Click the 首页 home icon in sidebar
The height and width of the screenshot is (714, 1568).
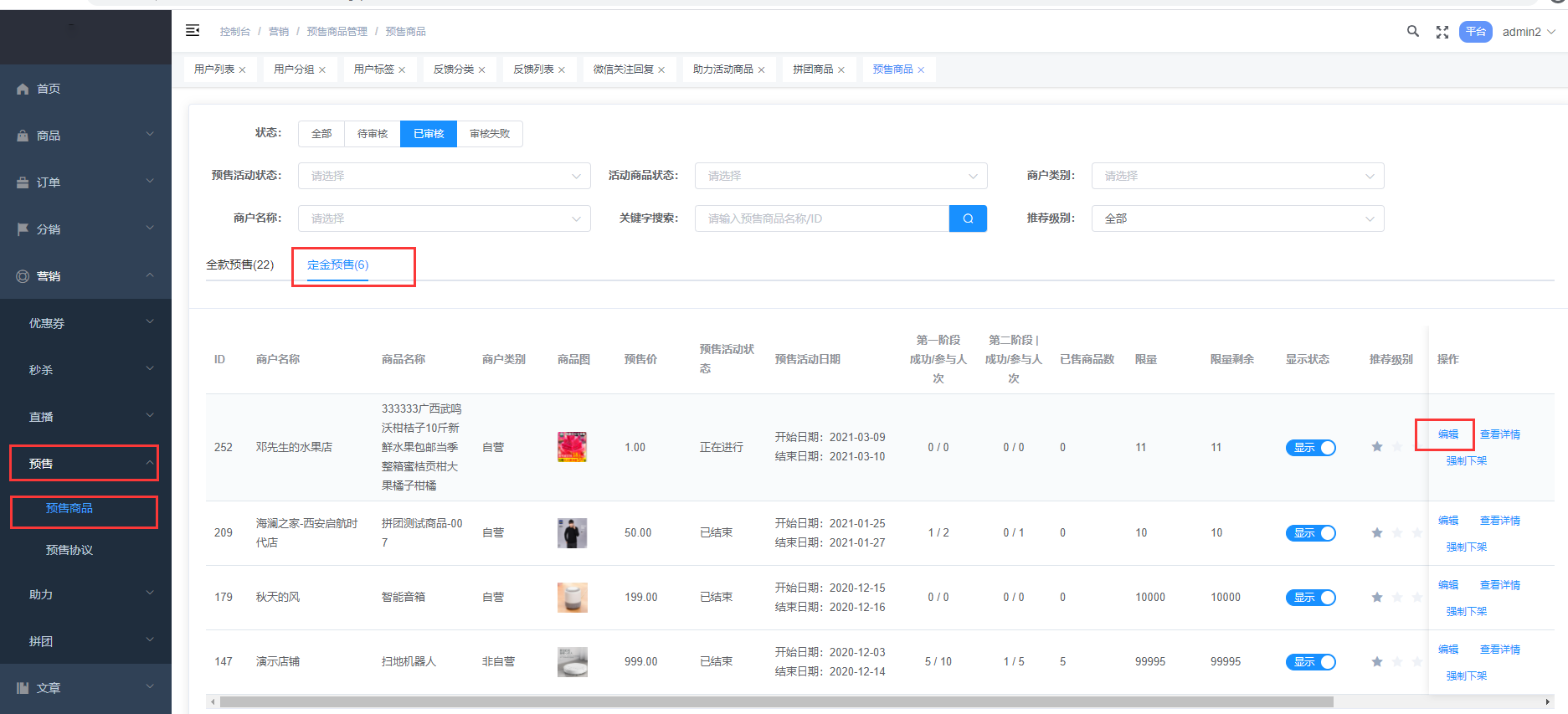(x=23, y=89)
